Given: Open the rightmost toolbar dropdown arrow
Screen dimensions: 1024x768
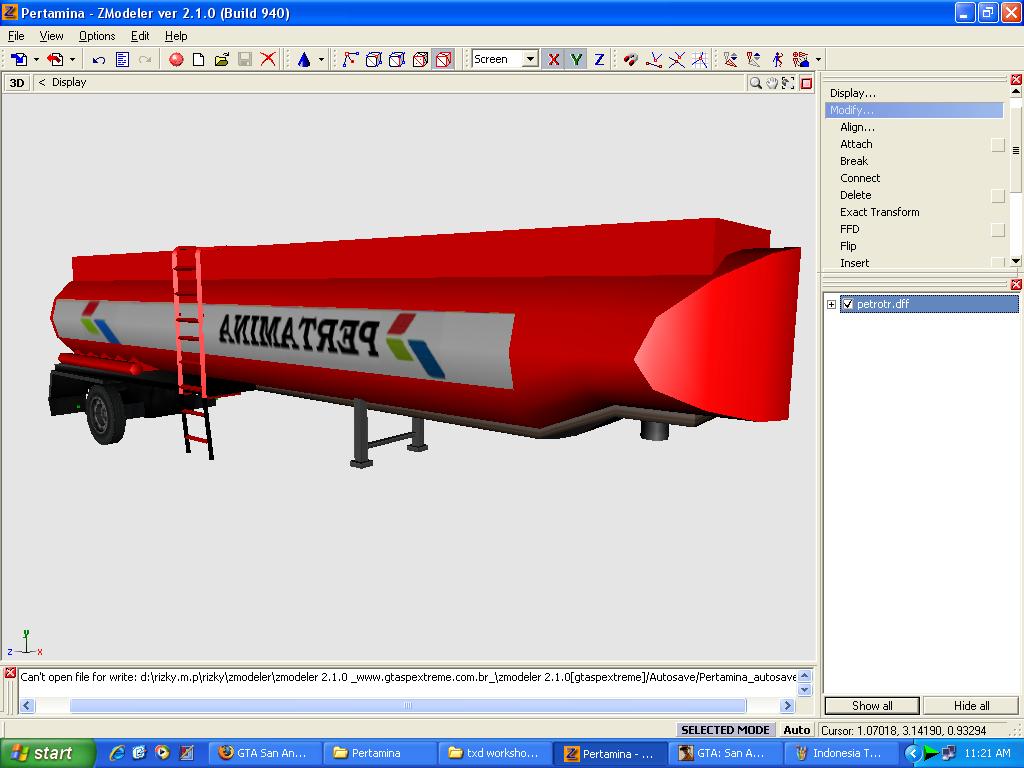Looking at the screenshot, I should [818, 60].
